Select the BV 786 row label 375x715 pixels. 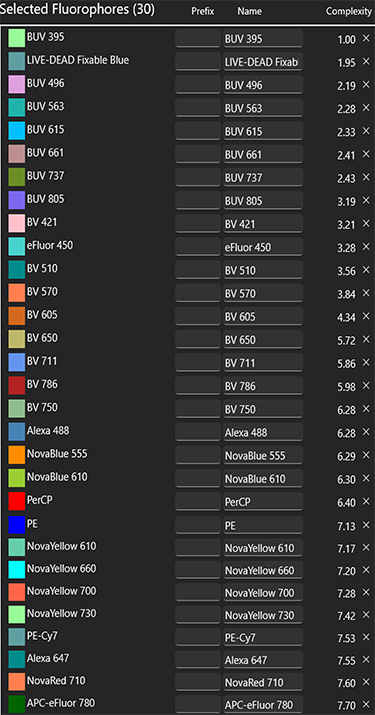[x=42, y=384]
